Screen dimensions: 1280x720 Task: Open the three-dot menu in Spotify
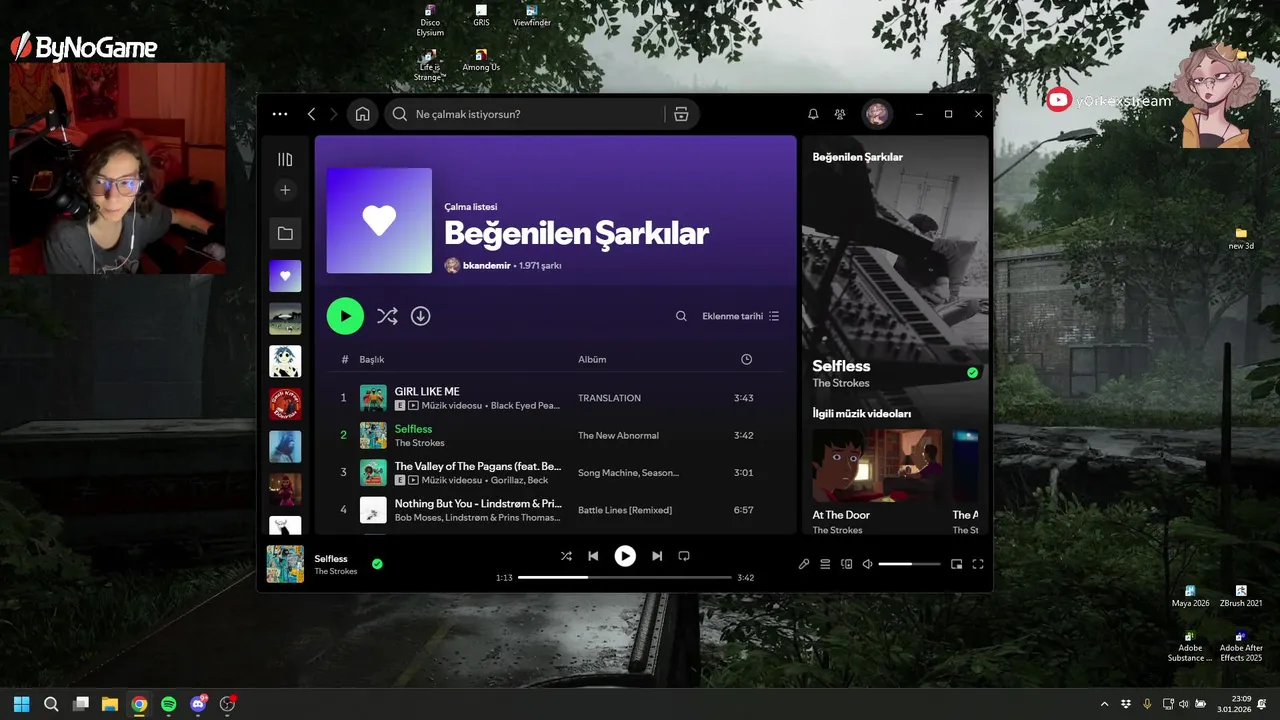(x=280, y=114)
